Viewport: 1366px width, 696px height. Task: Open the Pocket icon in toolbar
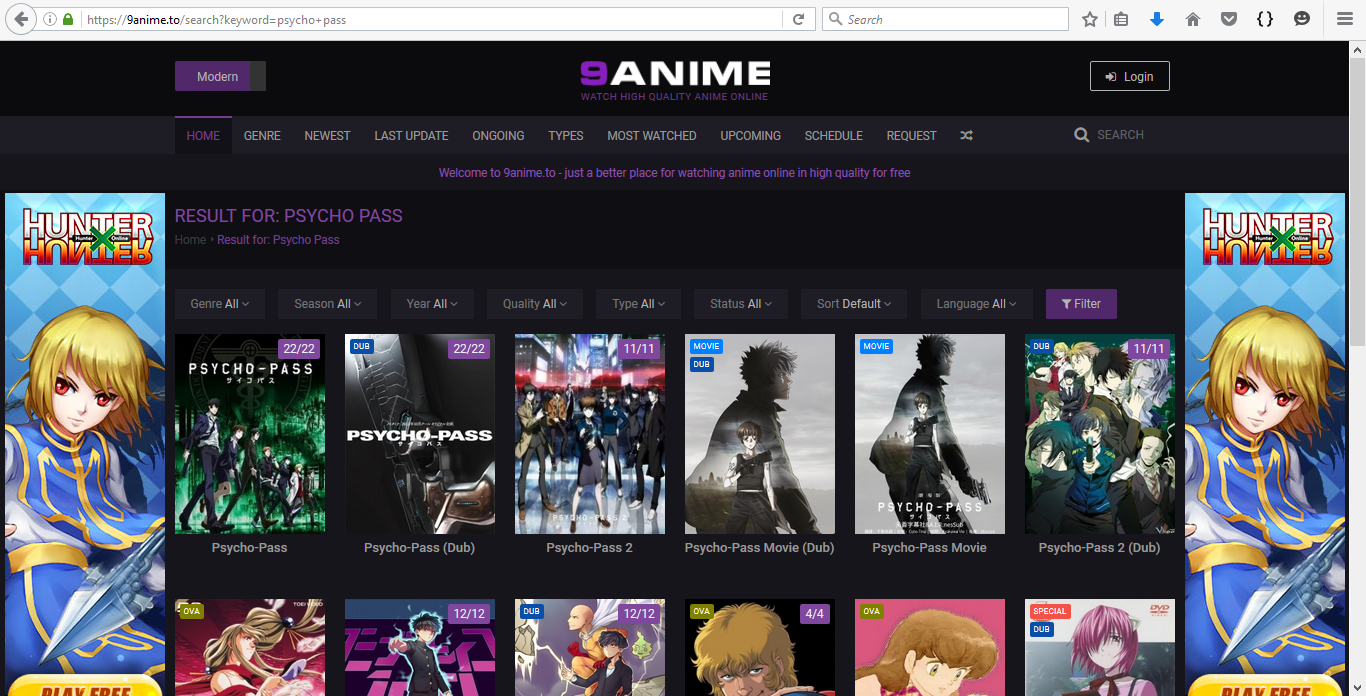click(1229, 19)
